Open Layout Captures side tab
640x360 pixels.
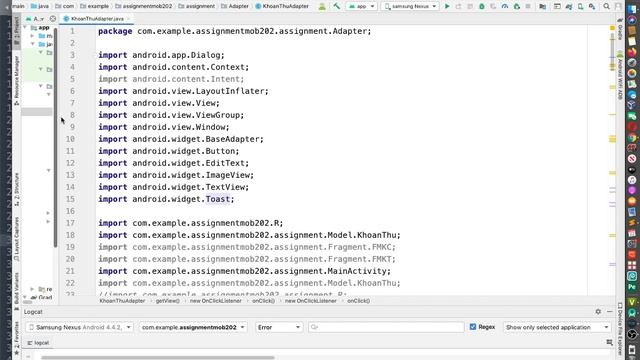click(16, 239)
